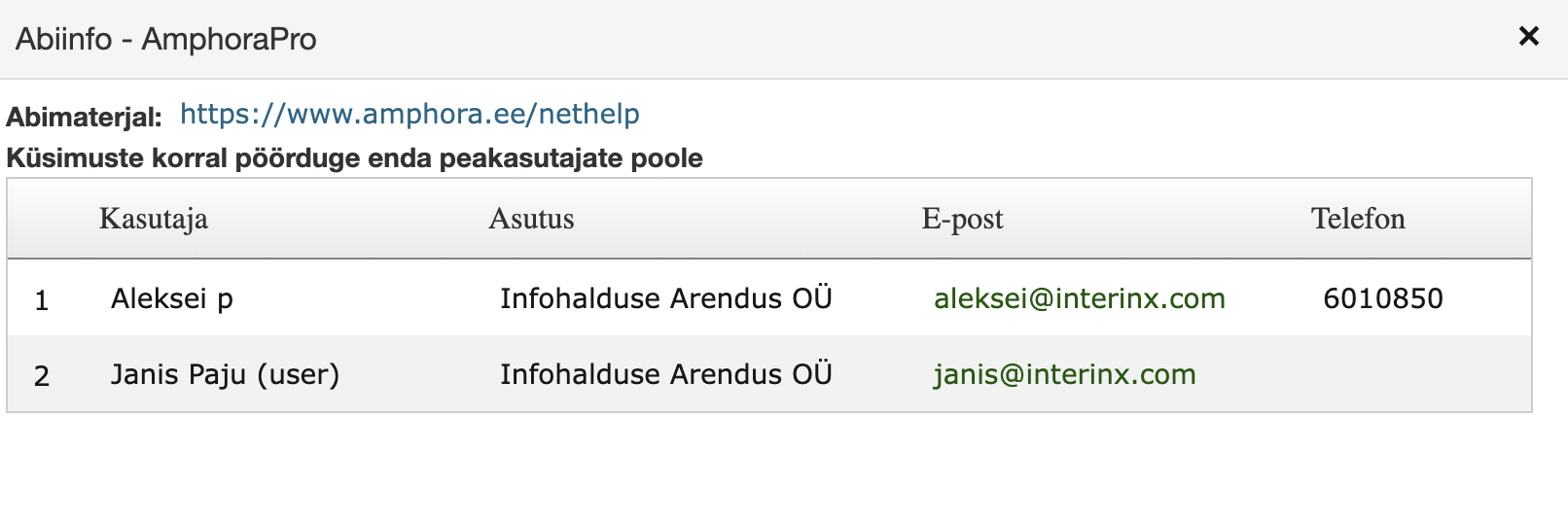Select the Aleksei p user name
Image resolution: width=1568 pixels, height=521 pixels.
172,298
